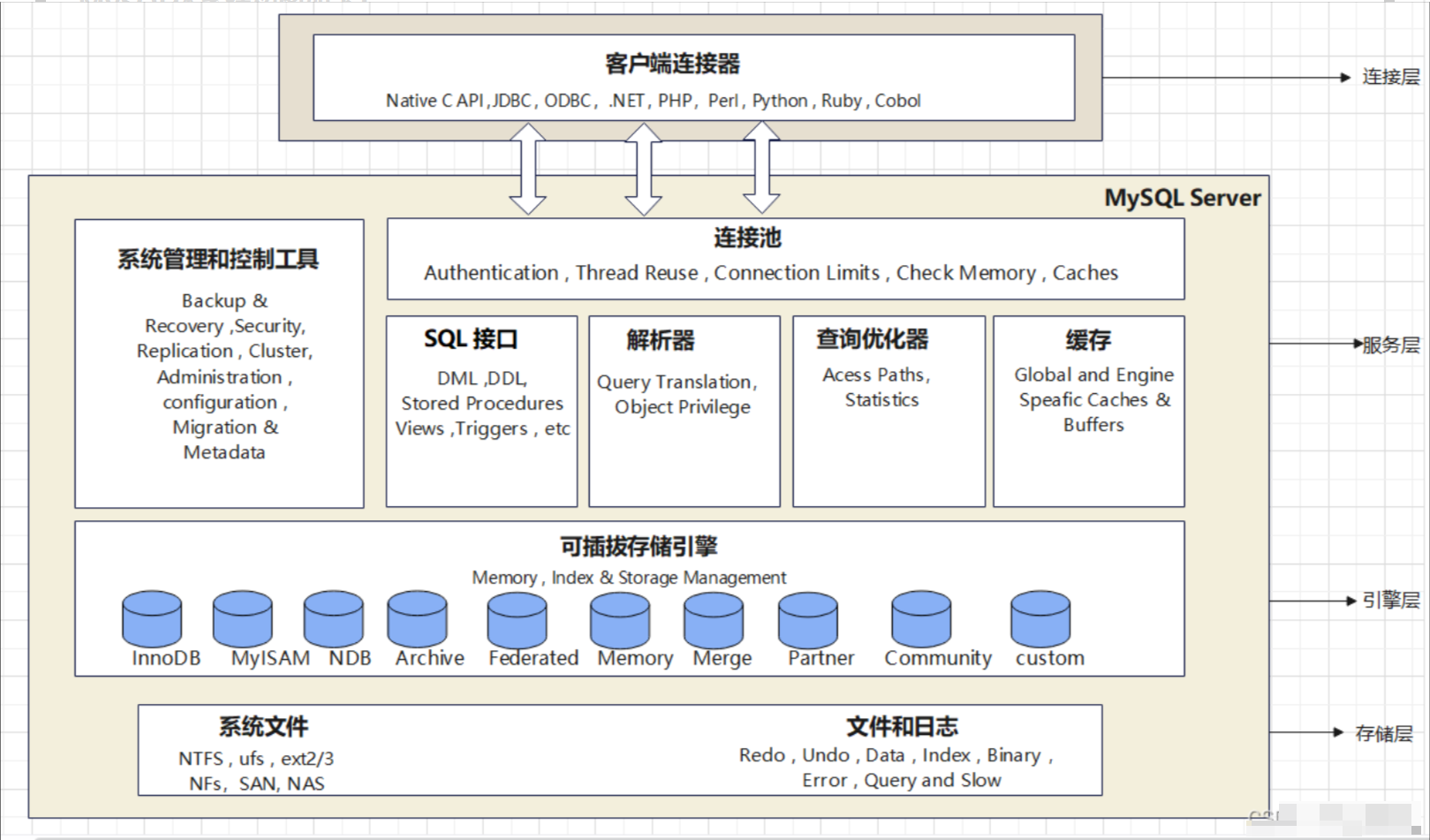The image size is (1430, 840).
Task: Click the Merge engine cylinder icon
Action: (714, 620)
